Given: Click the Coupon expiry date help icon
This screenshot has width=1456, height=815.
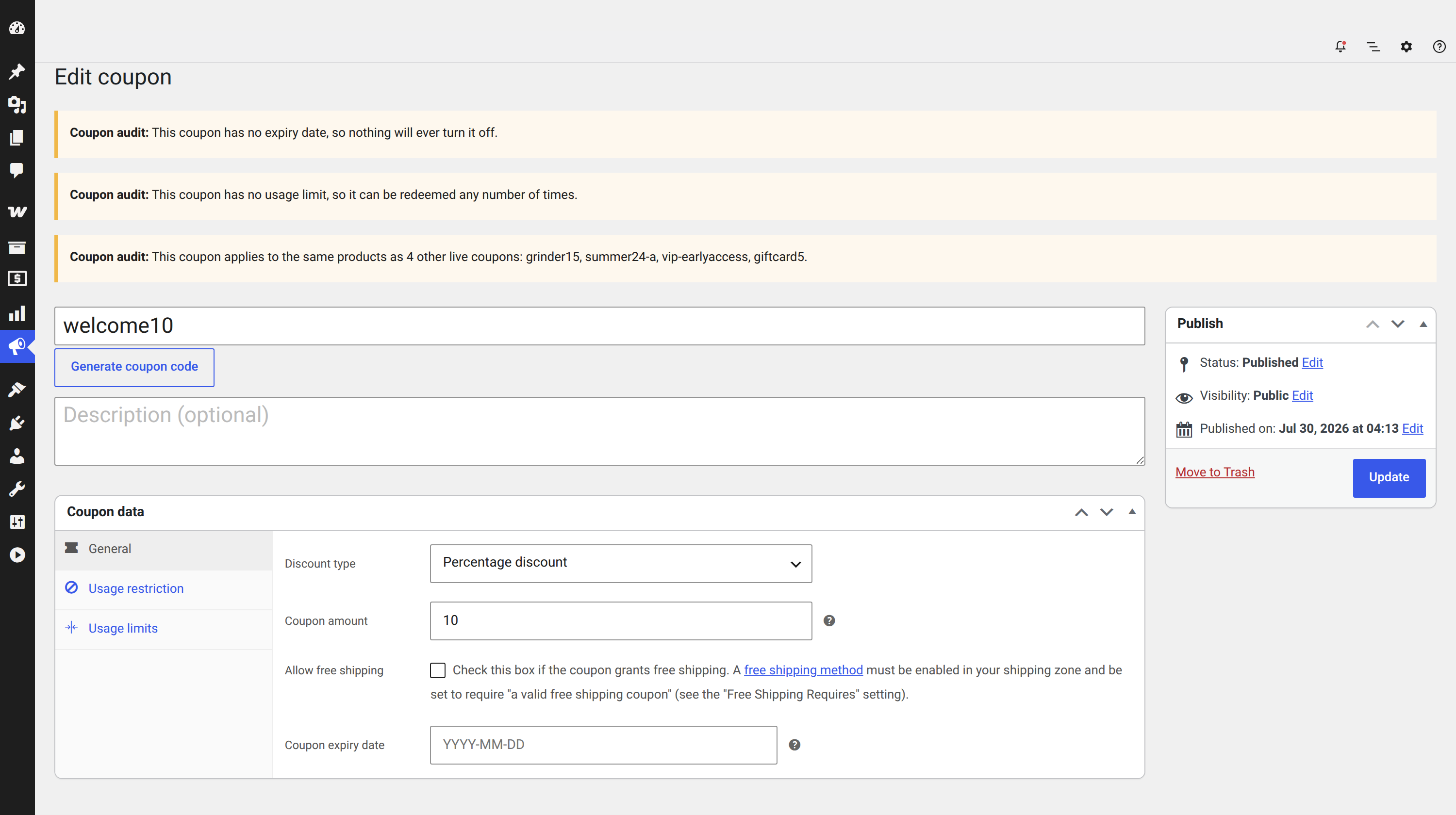Looking at the screenshot, I should click(x=794, y=745).
